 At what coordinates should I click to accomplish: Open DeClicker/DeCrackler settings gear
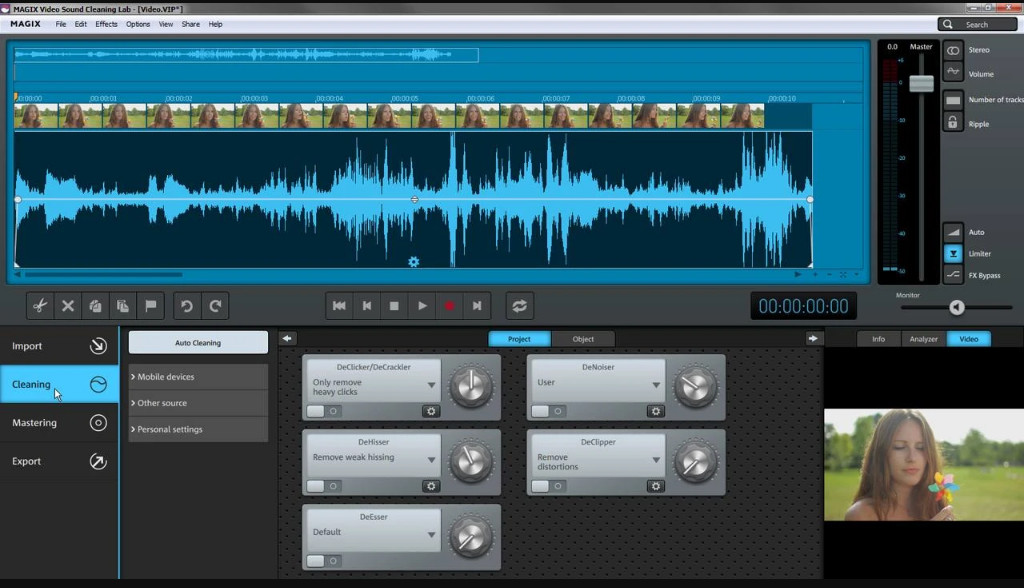[431, 411]
